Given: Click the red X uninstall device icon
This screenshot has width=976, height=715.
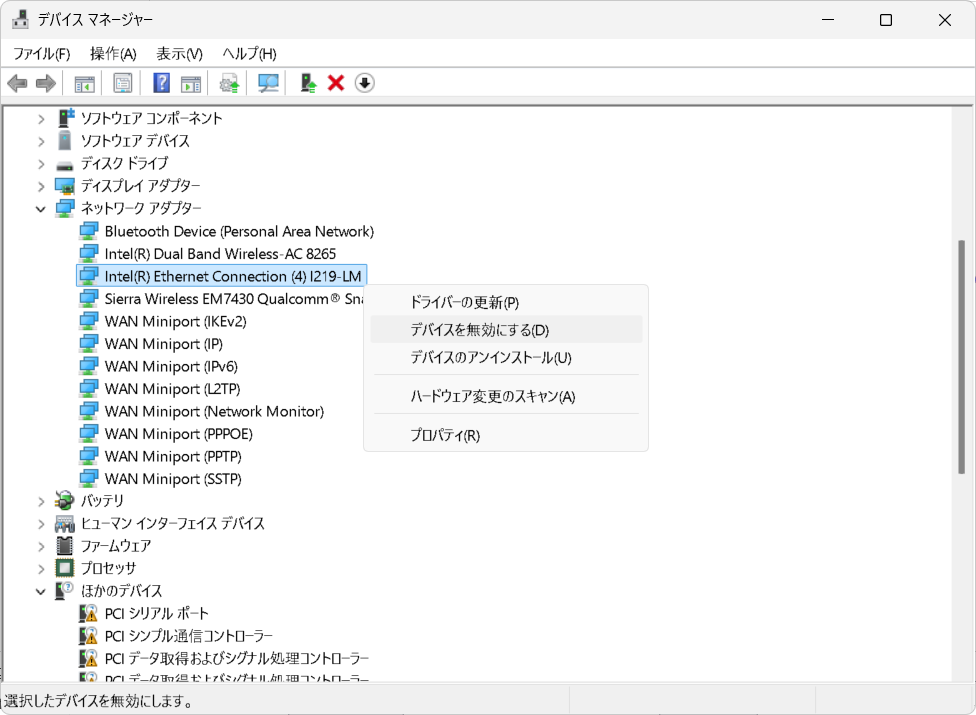Looking at the screenshot, I should point(336,83).
